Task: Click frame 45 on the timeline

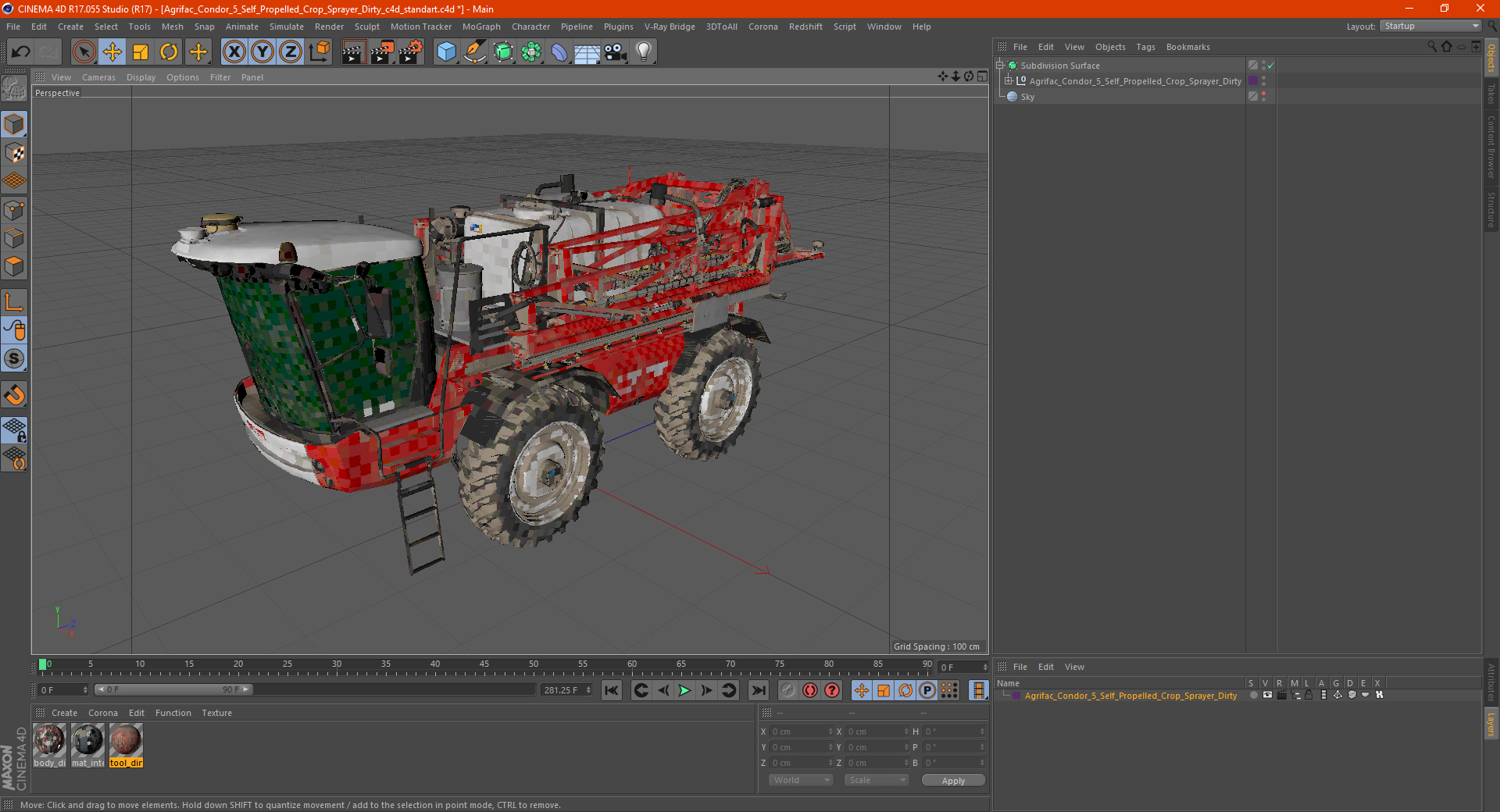Action: coord(484,666)
